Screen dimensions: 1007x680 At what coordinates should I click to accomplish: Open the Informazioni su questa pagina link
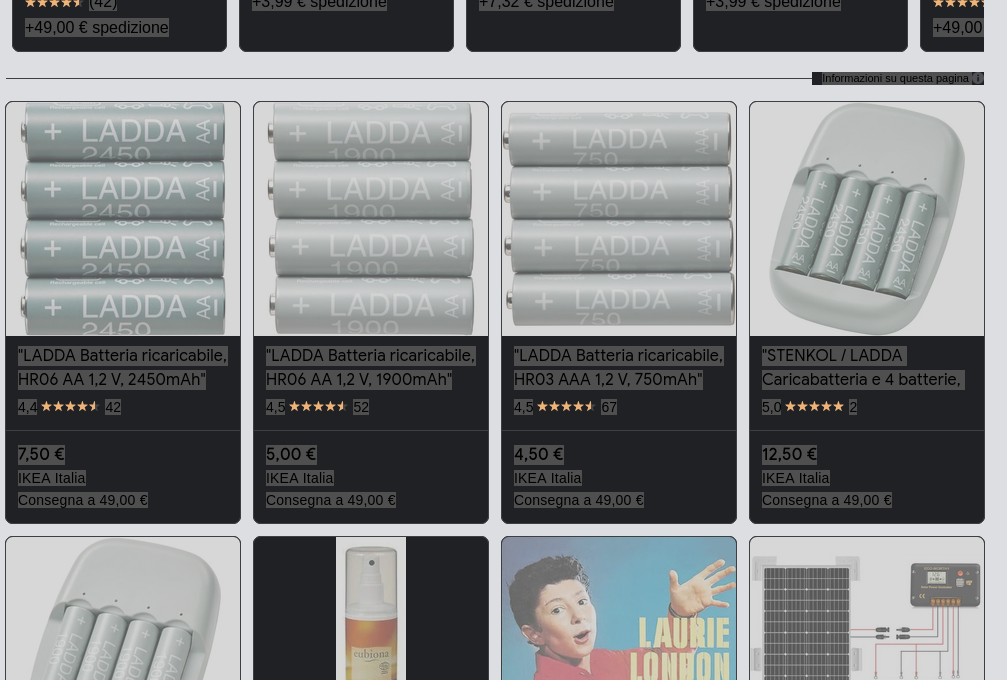coord(894,78)
